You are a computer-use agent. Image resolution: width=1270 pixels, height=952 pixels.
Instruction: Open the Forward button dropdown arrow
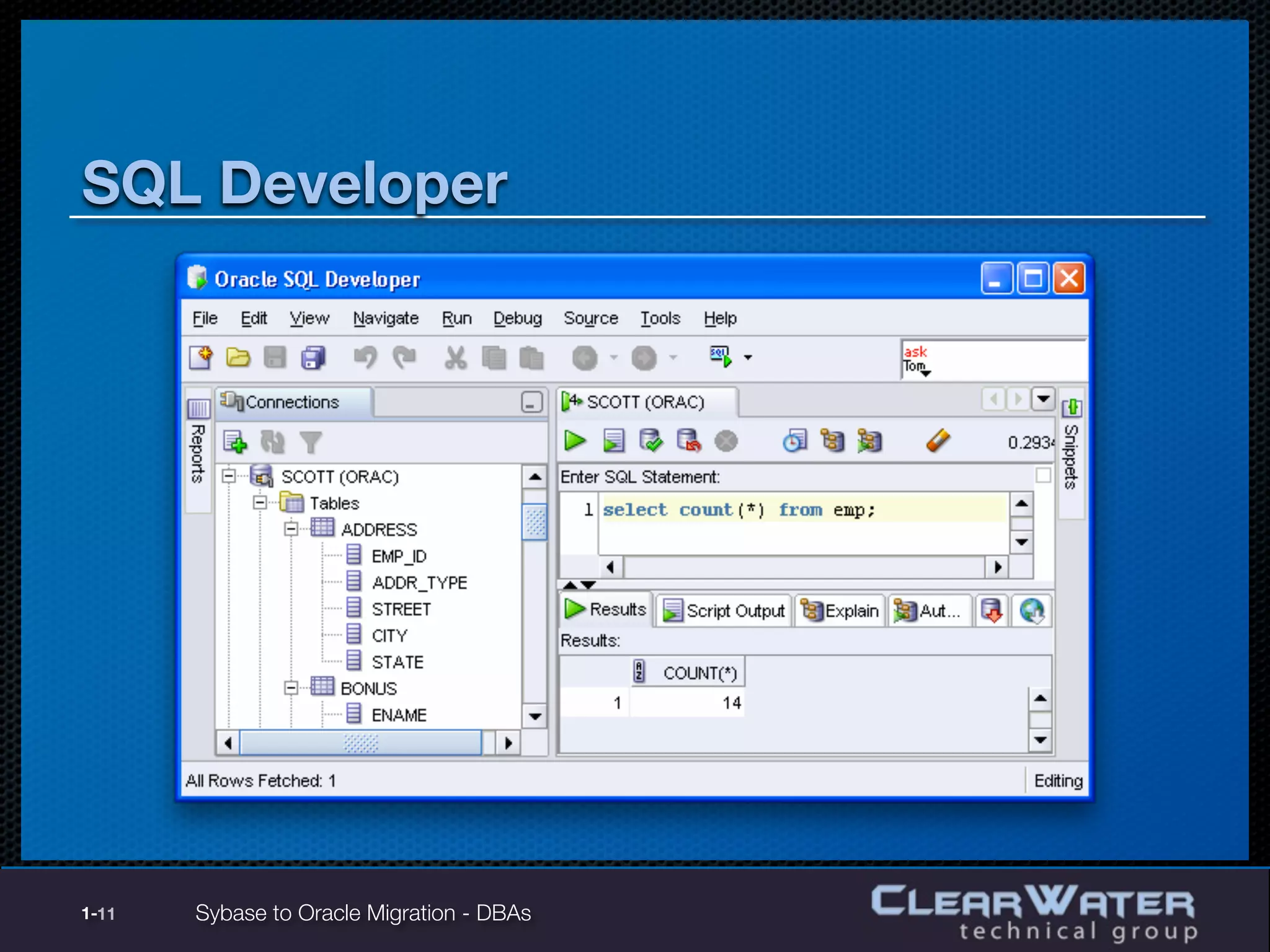point(673,358)
